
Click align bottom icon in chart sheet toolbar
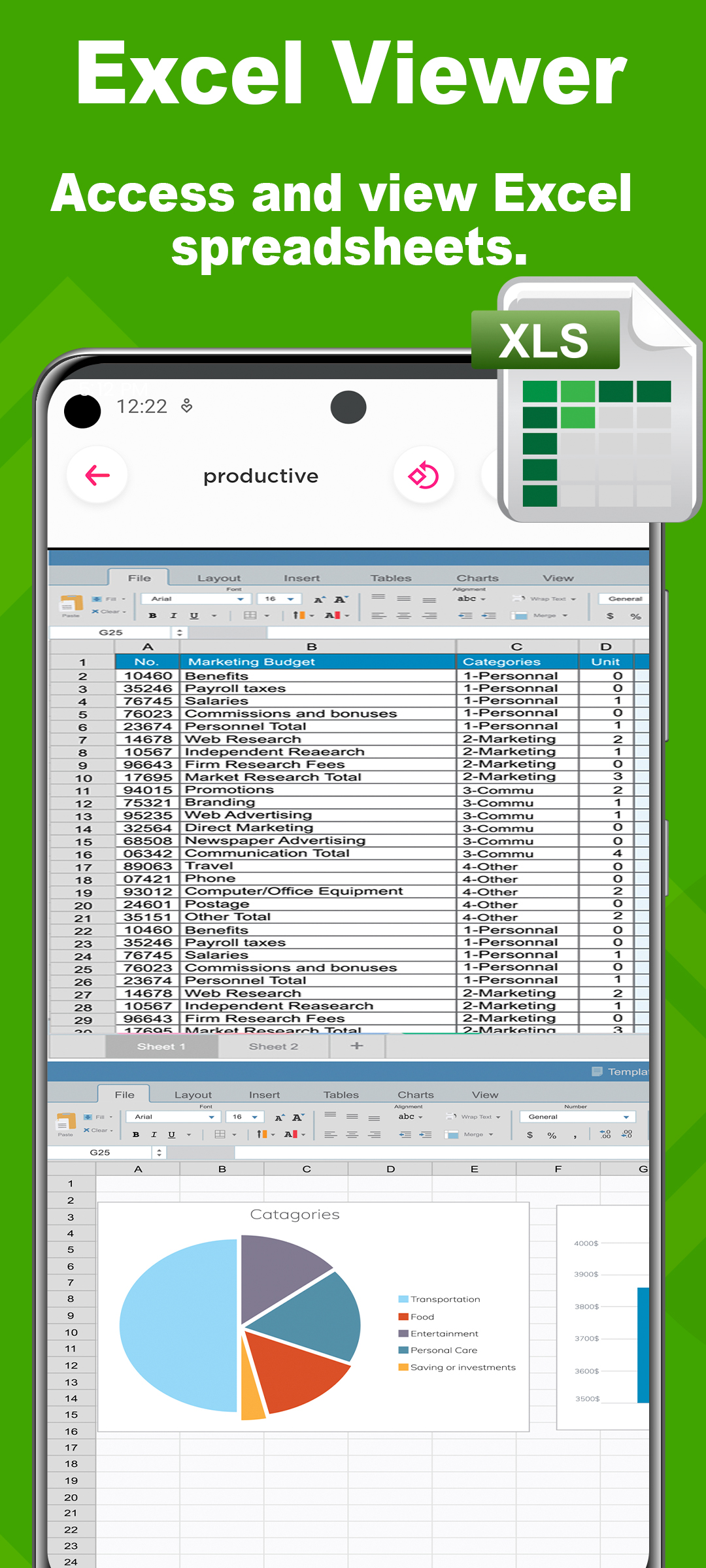pos(374,1118)
